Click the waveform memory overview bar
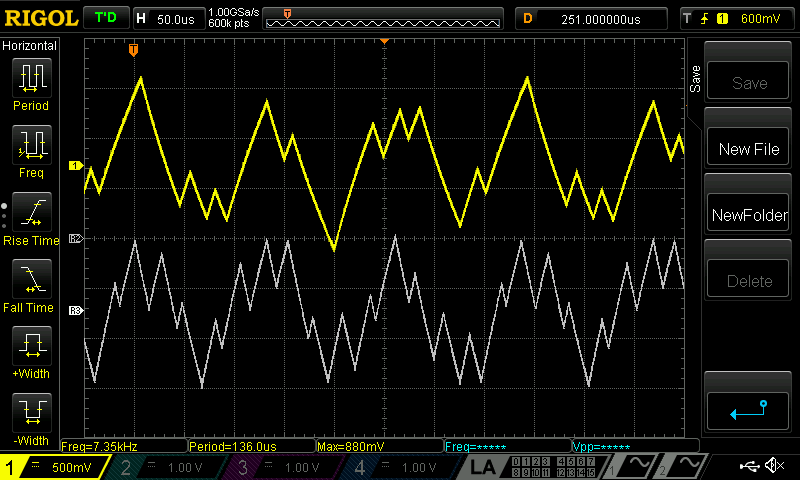800x480 pixels. (383, 19)
